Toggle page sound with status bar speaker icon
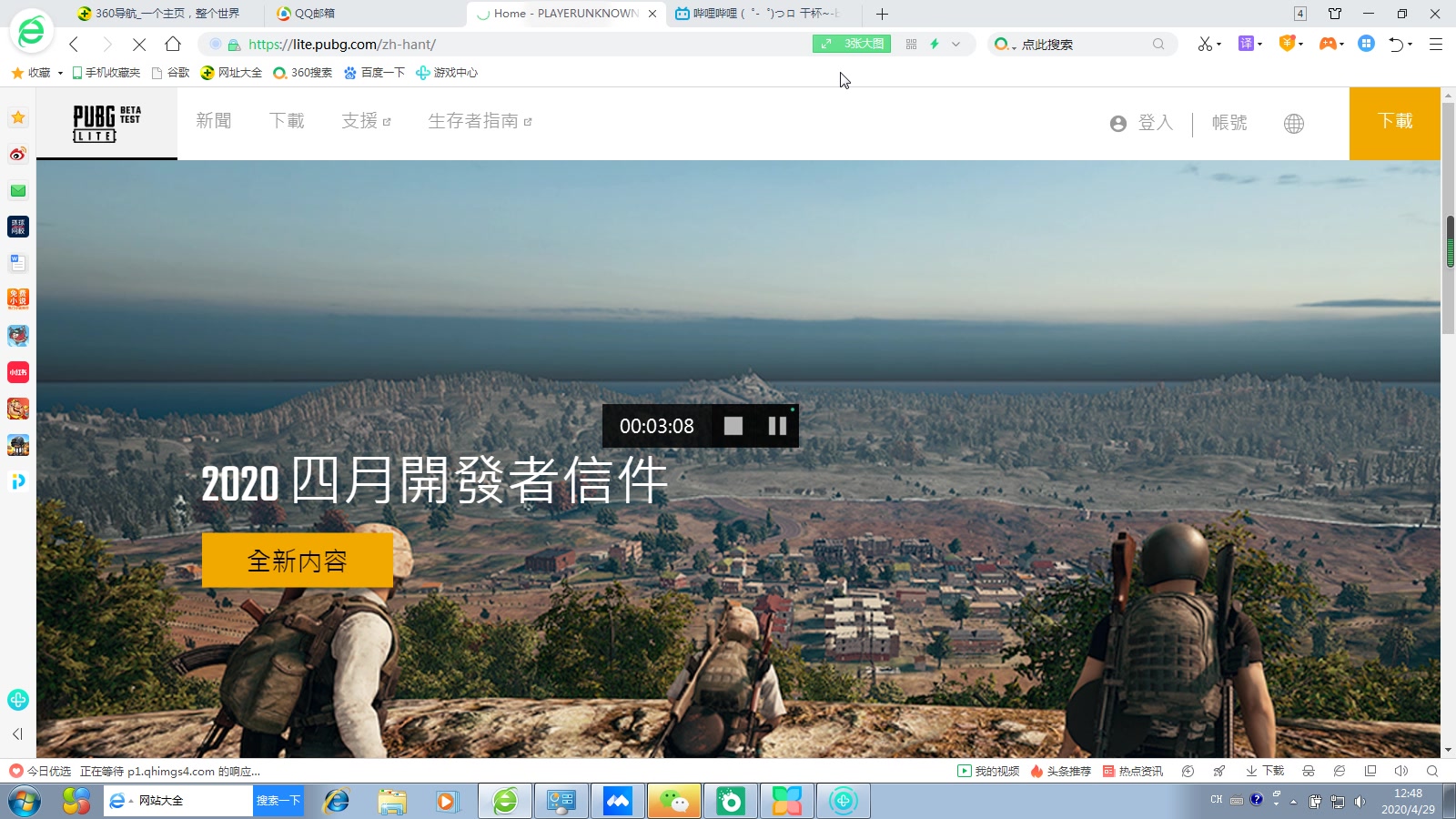Image resolution: width=1456 pixels, height=819 pixels. click(1401, 771)
